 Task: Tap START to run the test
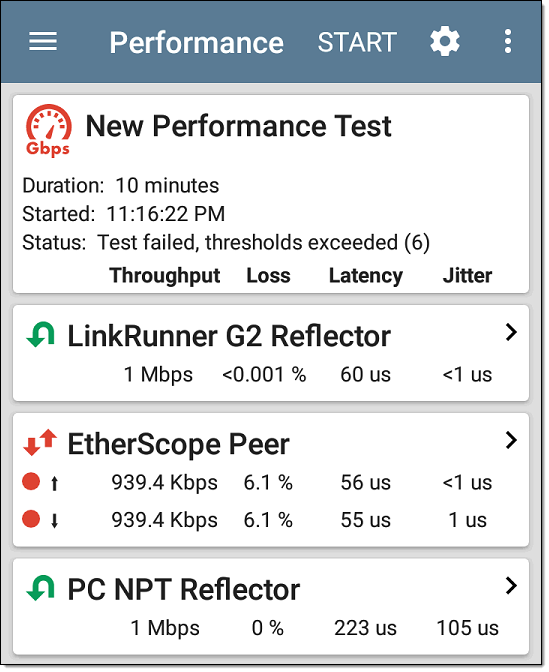[x=357, y=42]
